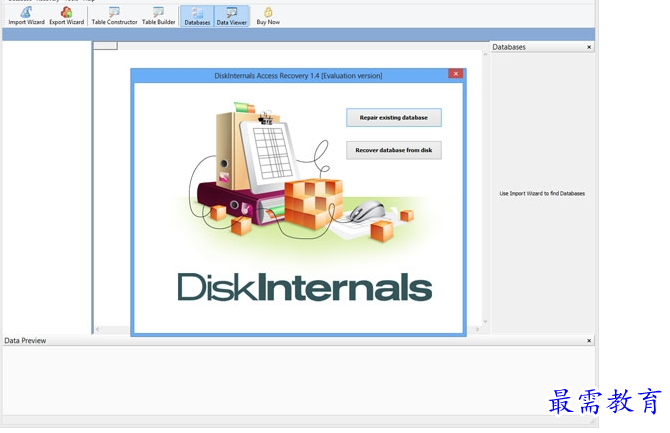Viewport: 670px width, 433px height.
Task: Open Table Builder from toolbar
Action: click(x=159, y=16)
